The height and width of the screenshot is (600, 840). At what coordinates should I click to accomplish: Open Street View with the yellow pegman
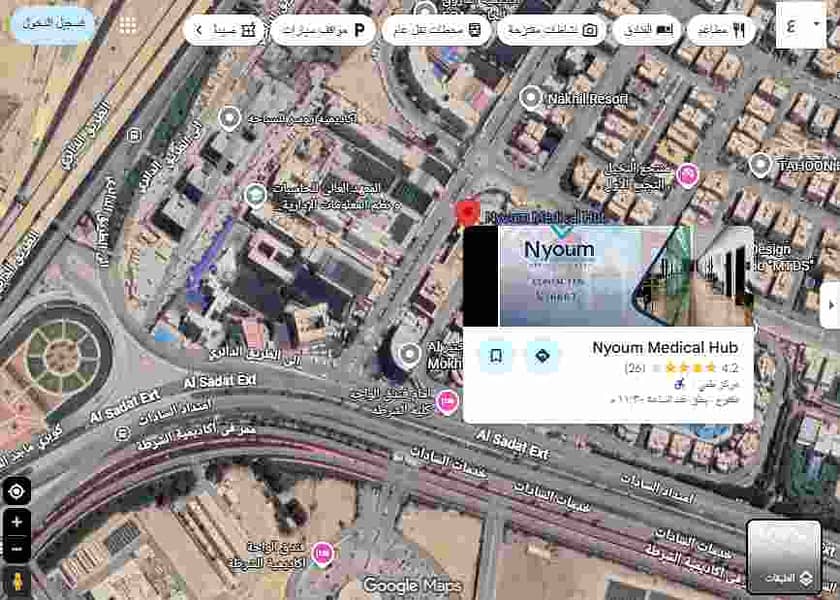coord(17,582)
